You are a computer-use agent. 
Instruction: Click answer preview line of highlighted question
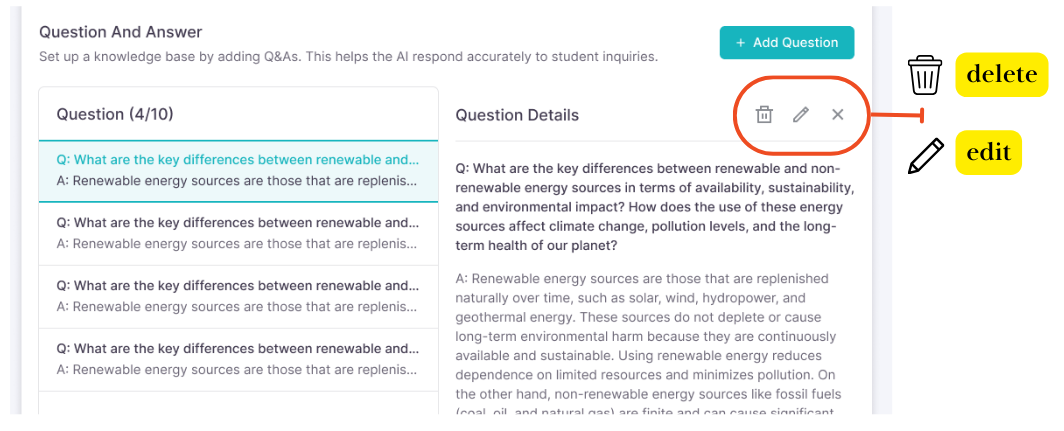tap(238, 181)
